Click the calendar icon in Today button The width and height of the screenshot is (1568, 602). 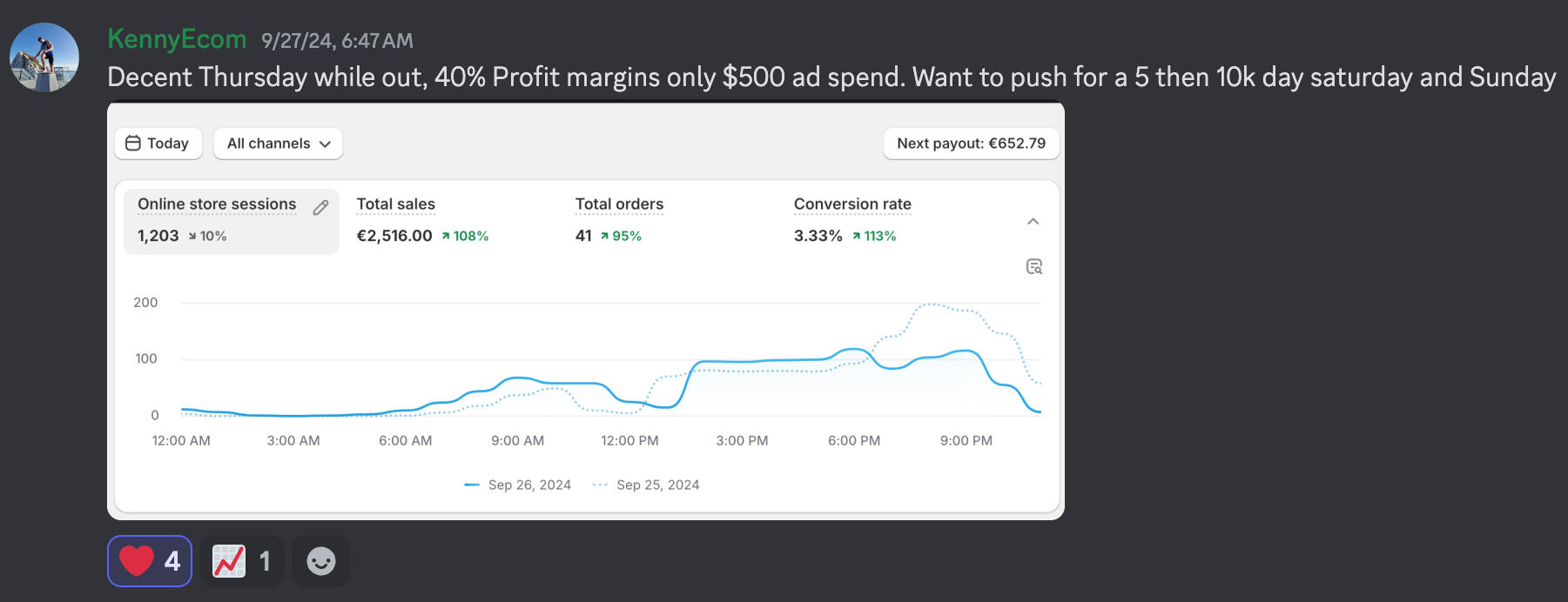pos(133,144)
